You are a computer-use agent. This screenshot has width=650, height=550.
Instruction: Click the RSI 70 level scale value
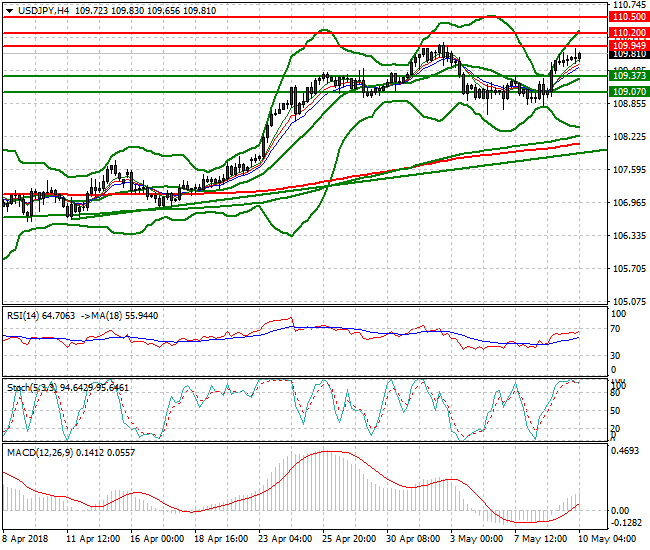(x=617, y=327)
